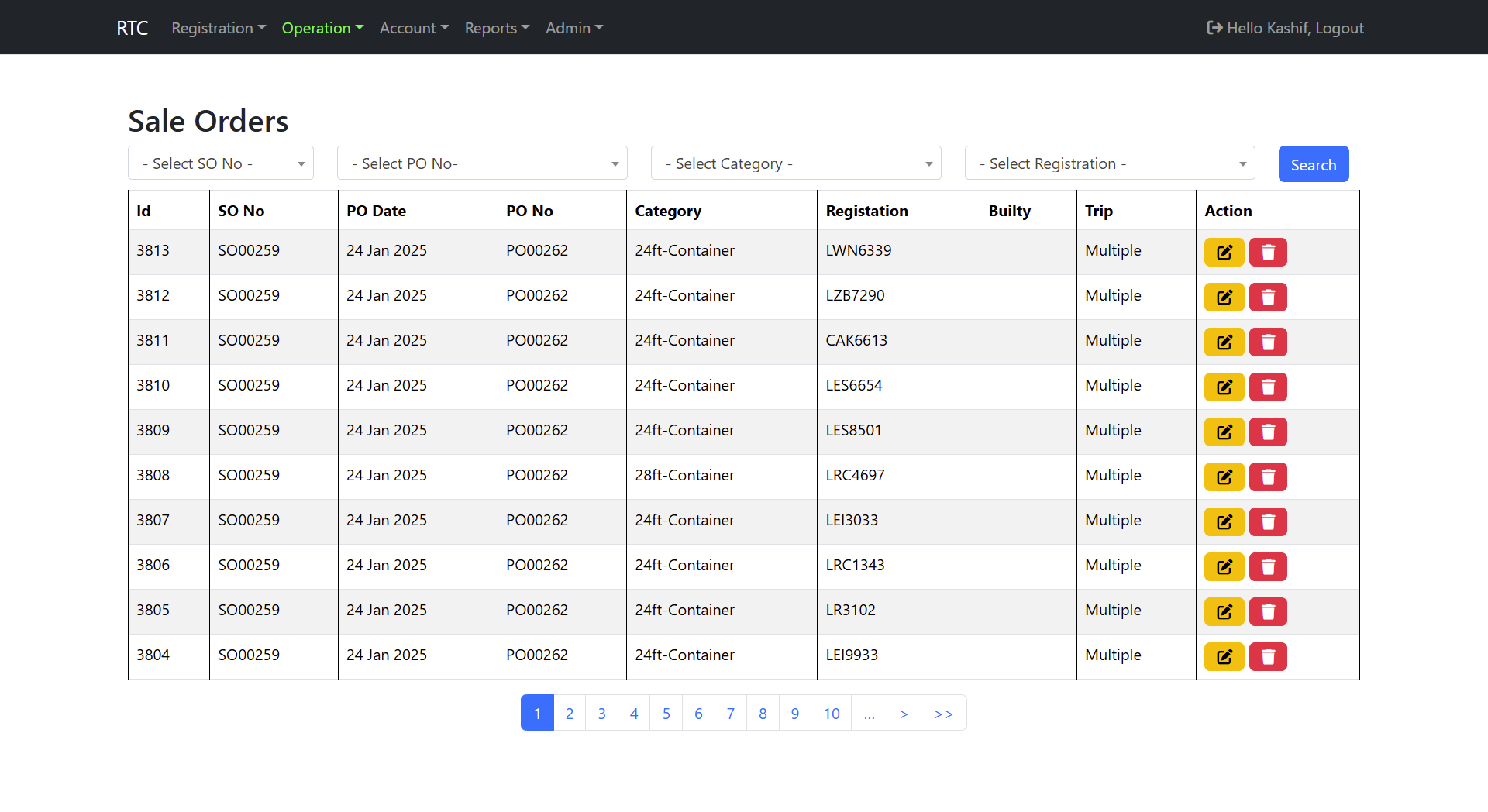Delete order 3806 with registration LRC1343
Image resolution: width=1488 pixels, height=812 pixels.
tap(1268, 566)
